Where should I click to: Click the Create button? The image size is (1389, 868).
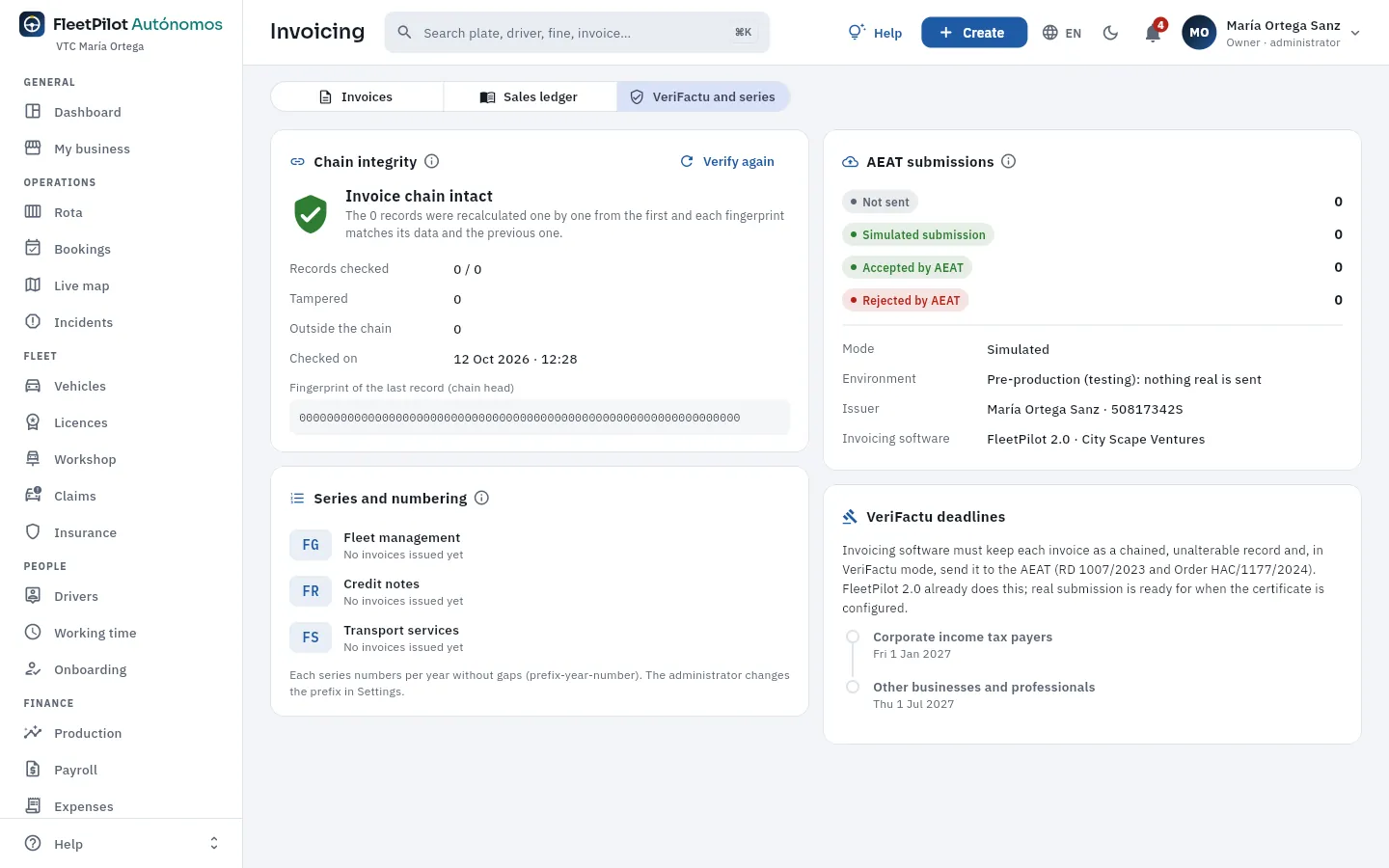pyautogui.click(x=974, y=33)
